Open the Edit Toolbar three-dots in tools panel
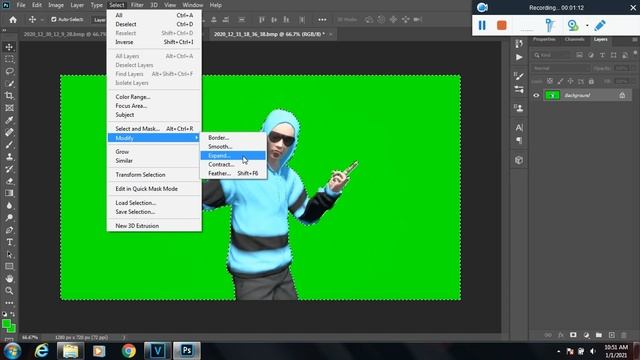The width and height of the screenshot is (640, 360). point(9,303)
